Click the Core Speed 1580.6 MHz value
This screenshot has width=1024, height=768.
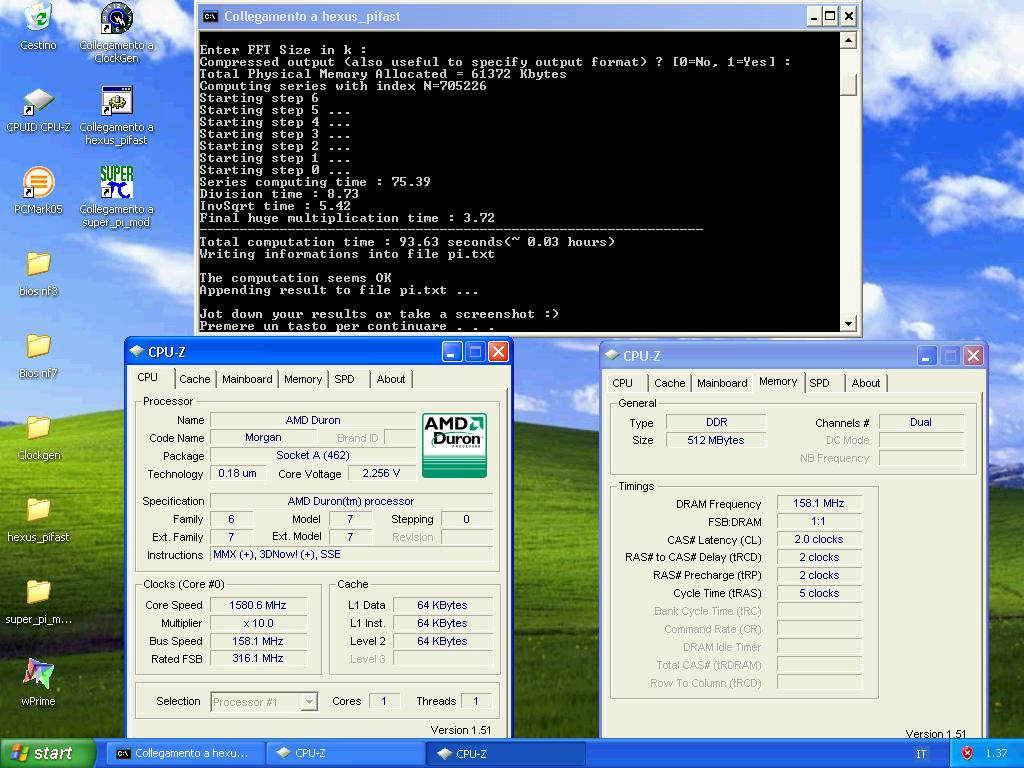(258, 605)
